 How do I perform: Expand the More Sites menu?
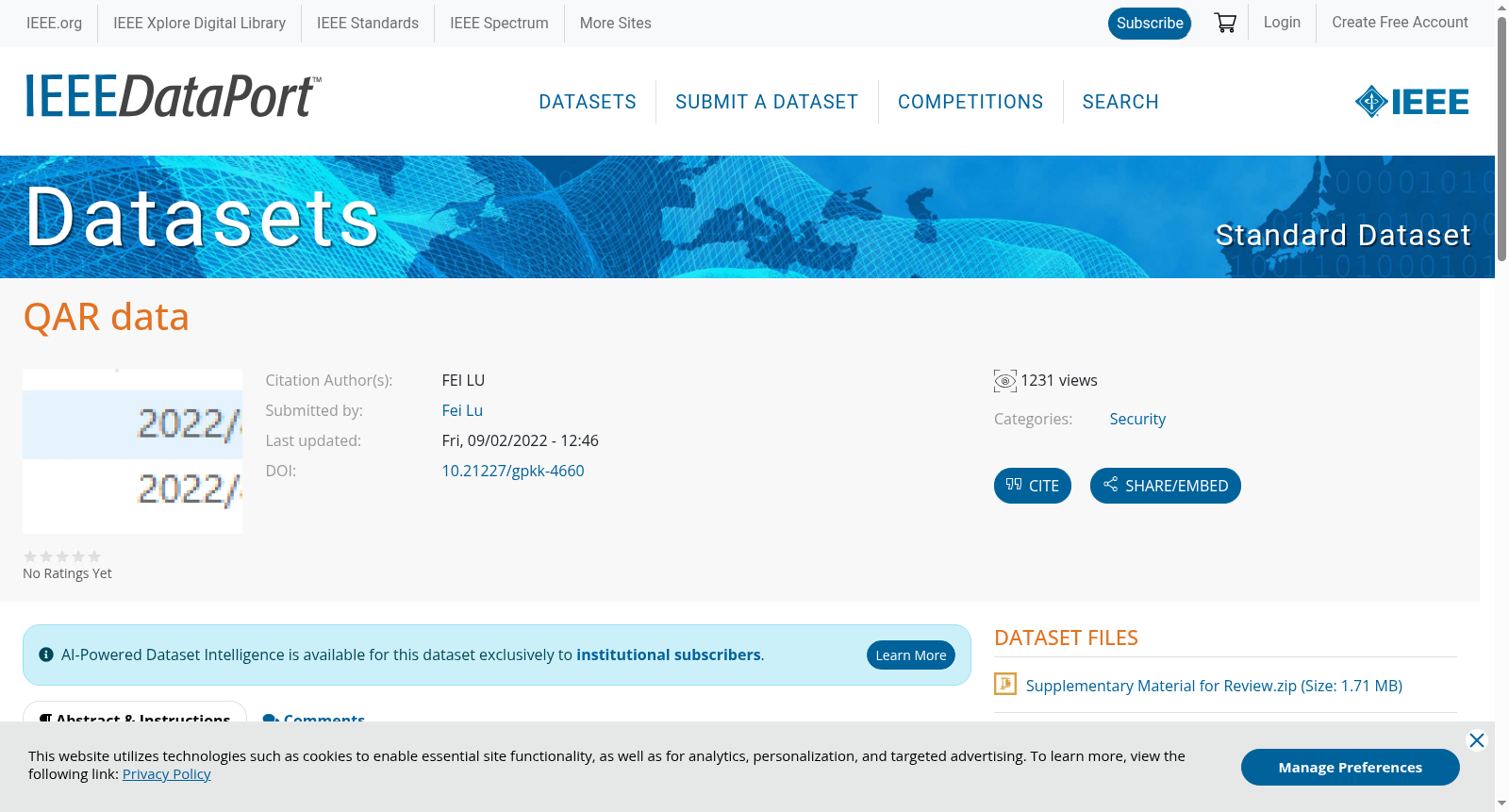(615, 23)
